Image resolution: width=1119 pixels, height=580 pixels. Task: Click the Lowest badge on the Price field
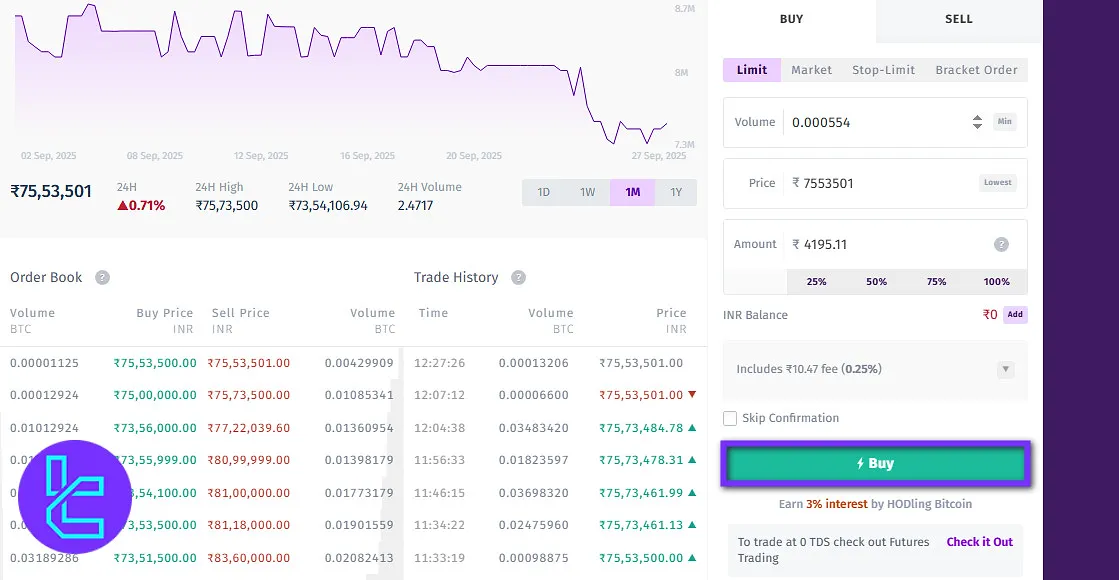coord(997,182)
